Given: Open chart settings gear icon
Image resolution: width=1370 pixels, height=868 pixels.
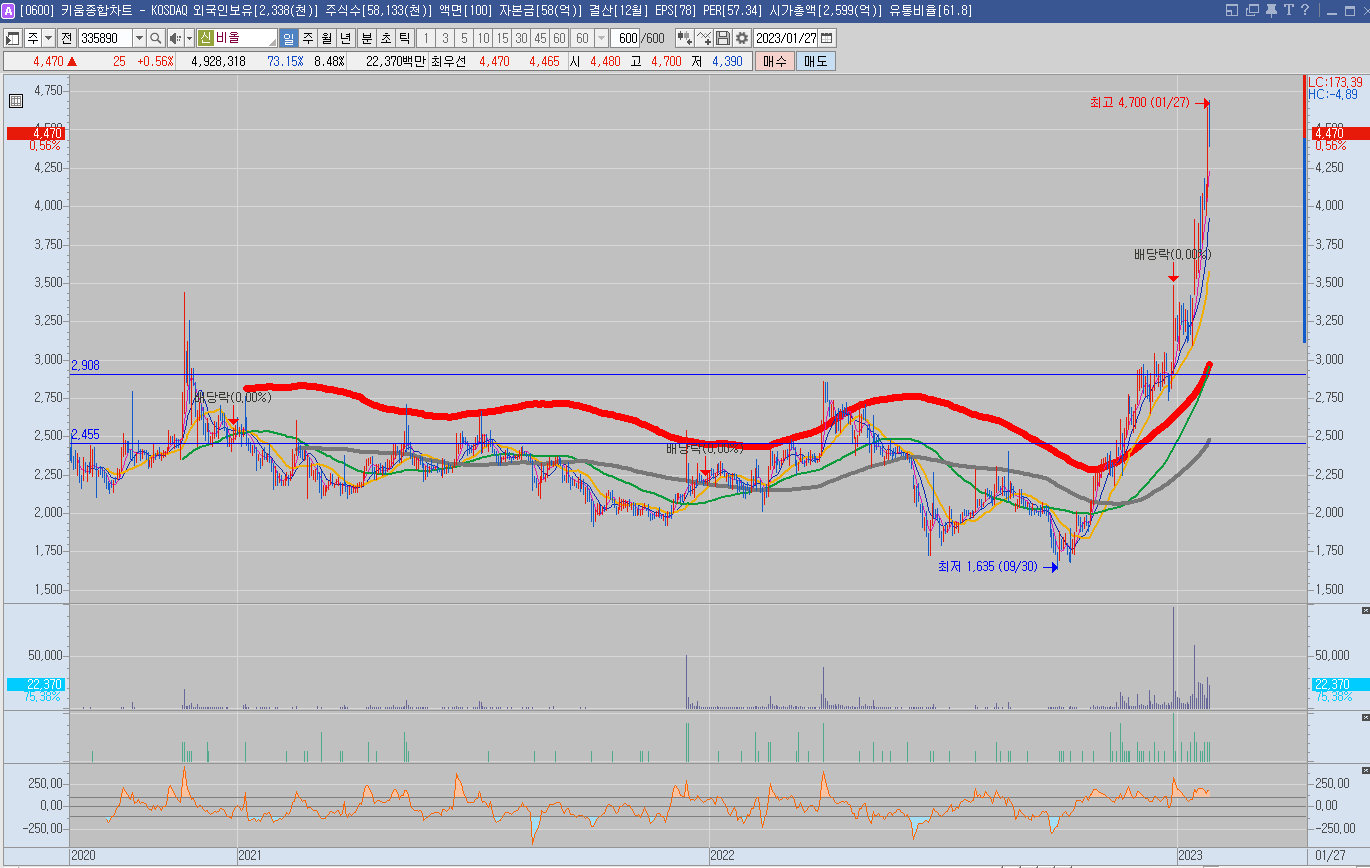Looking at the screenshot, I should [x=742, y=38].
